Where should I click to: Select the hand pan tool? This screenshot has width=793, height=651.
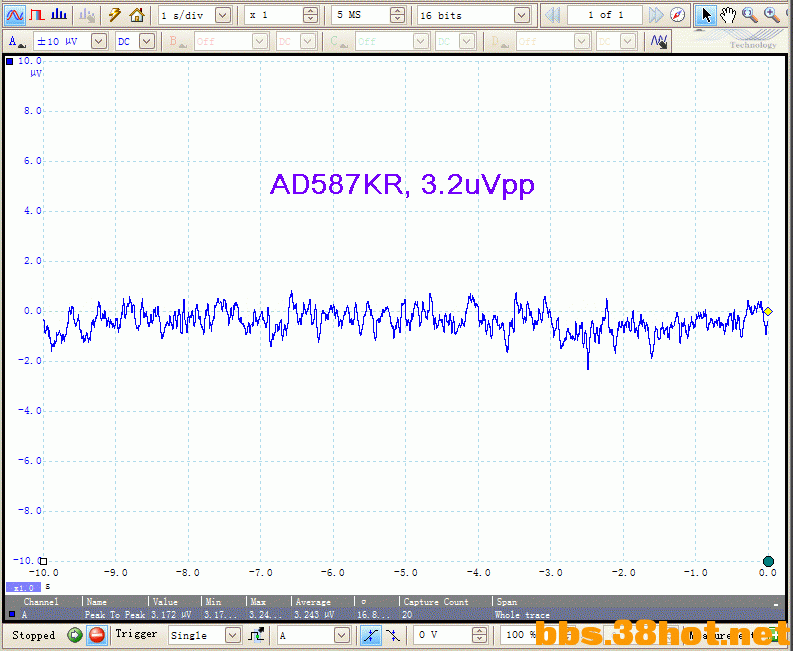point(728,15)
